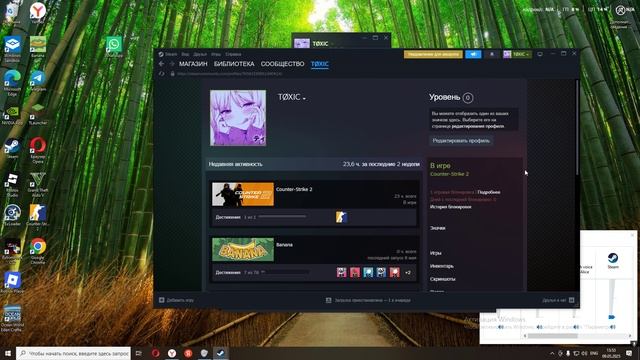
Task: Open the notification center on the taskbar
Action: tap(629, 353)
